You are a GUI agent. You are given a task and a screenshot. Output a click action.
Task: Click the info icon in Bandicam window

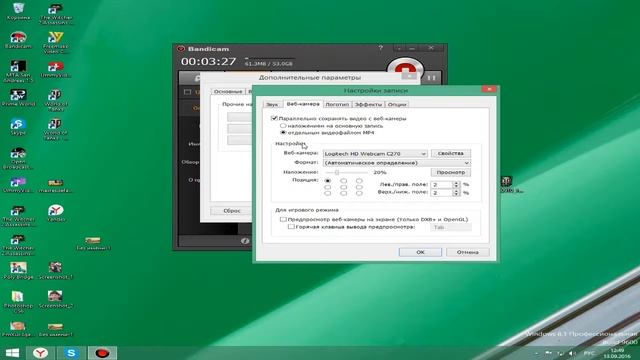point(244,241)
